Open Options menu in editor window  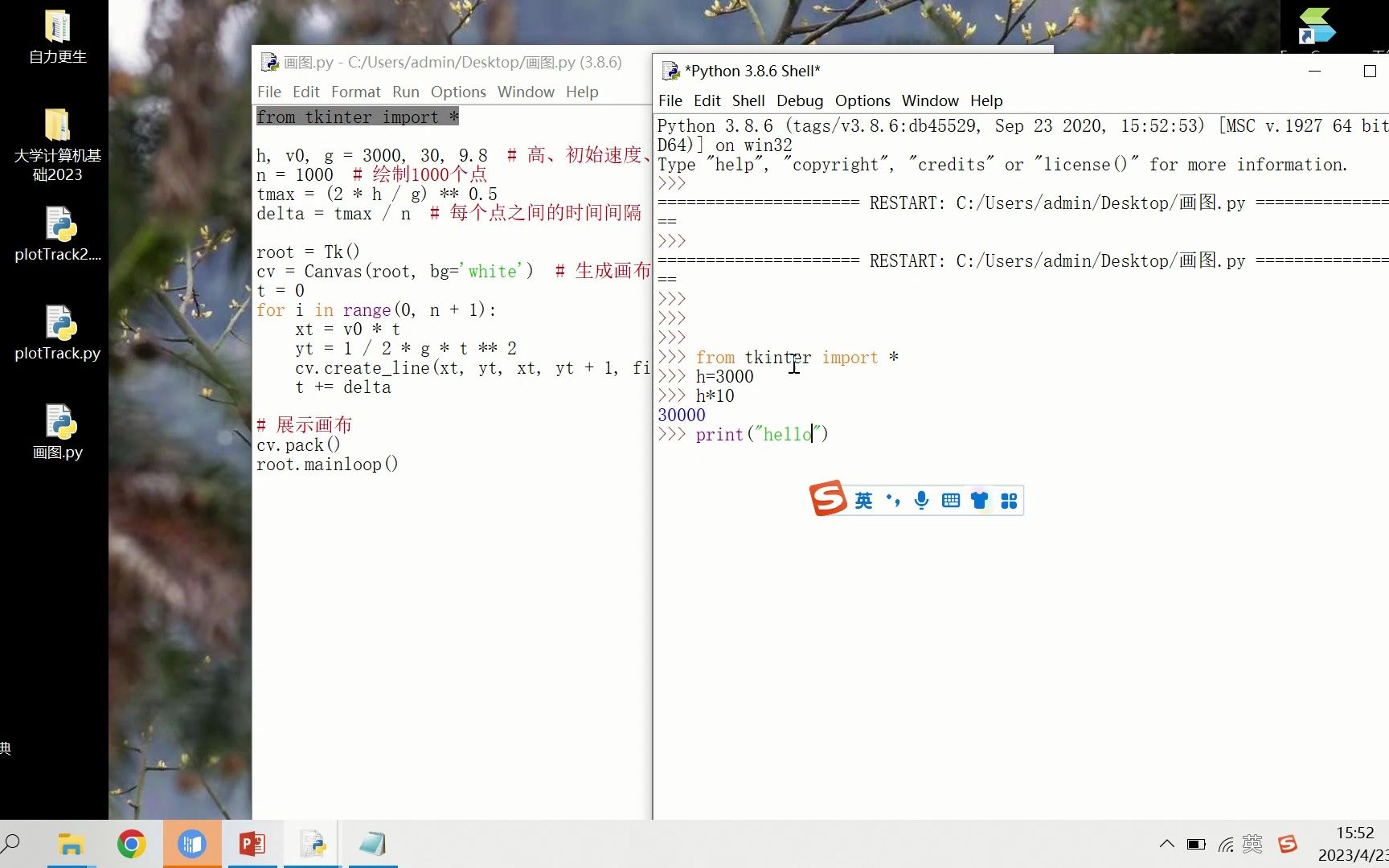click(x=458, y=92)
